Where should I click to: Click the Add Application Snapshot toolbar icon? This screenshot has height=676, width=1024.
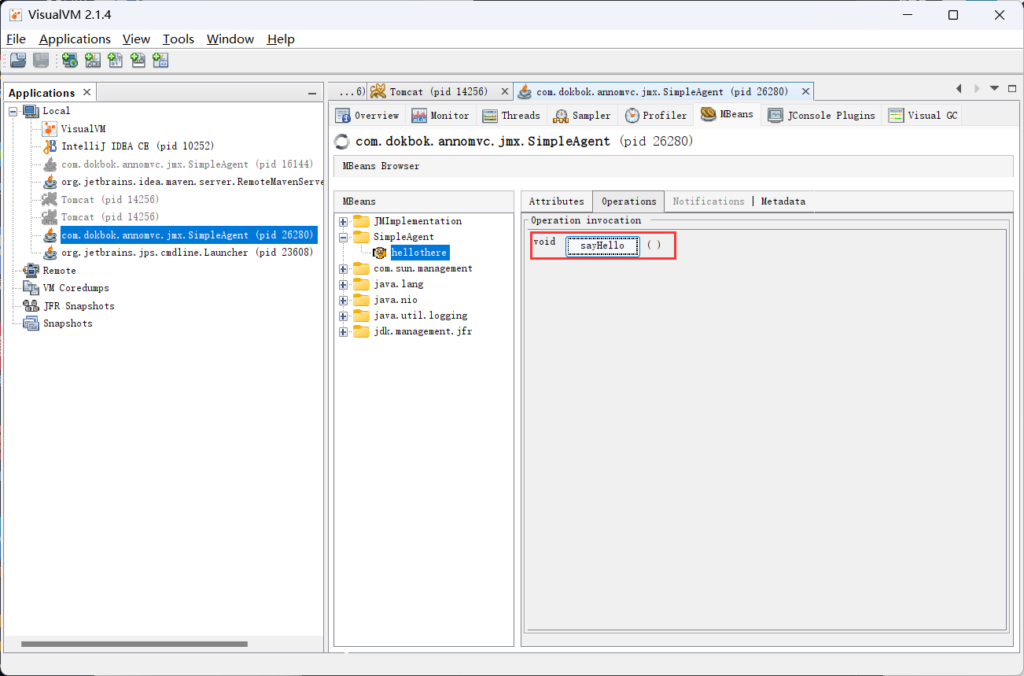[161, 61]
